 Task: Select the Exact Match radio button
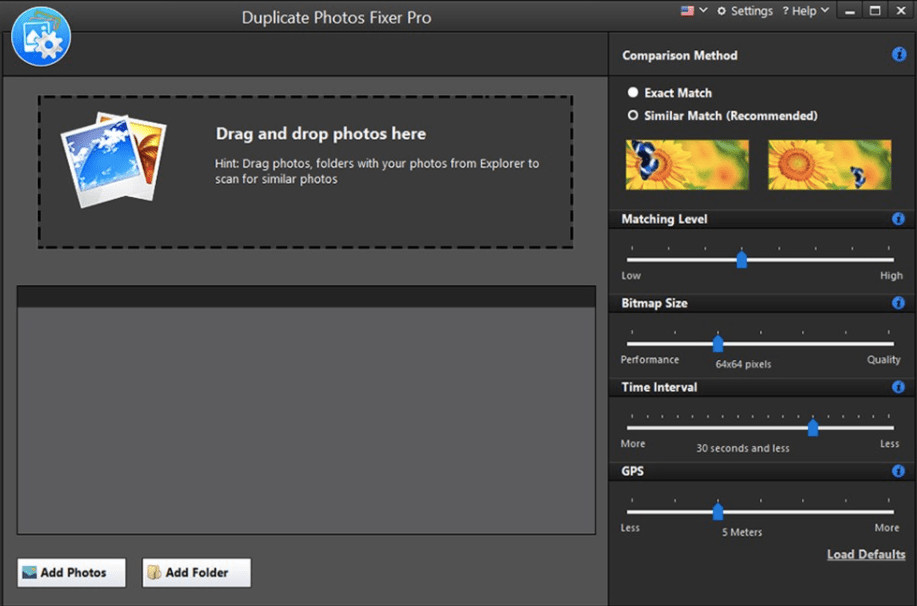tap(633, 92)
